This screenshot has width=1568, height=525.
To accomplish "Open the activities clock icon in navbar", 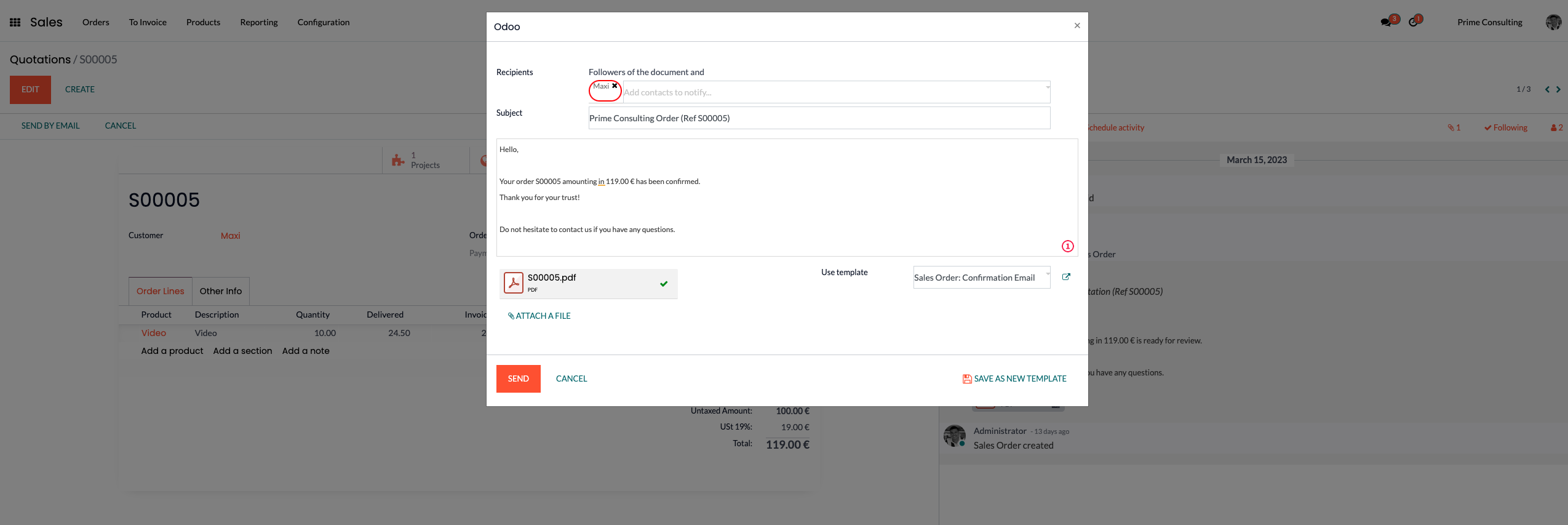I will (x=1414, y=22).
